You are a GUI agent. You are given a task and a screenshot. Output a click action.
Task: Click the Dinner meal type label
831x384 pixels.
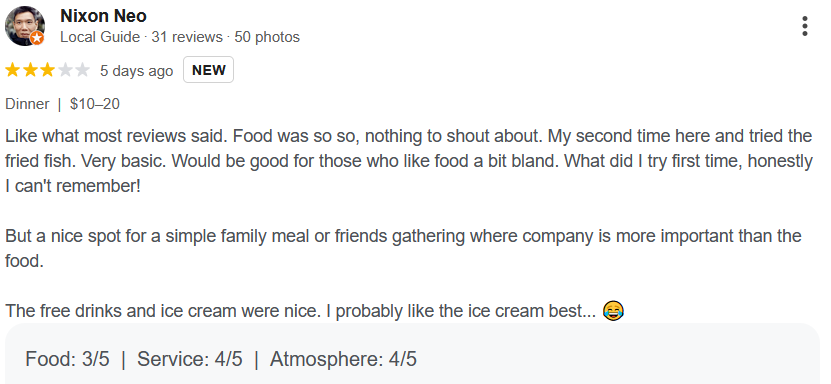click(27, 104)
